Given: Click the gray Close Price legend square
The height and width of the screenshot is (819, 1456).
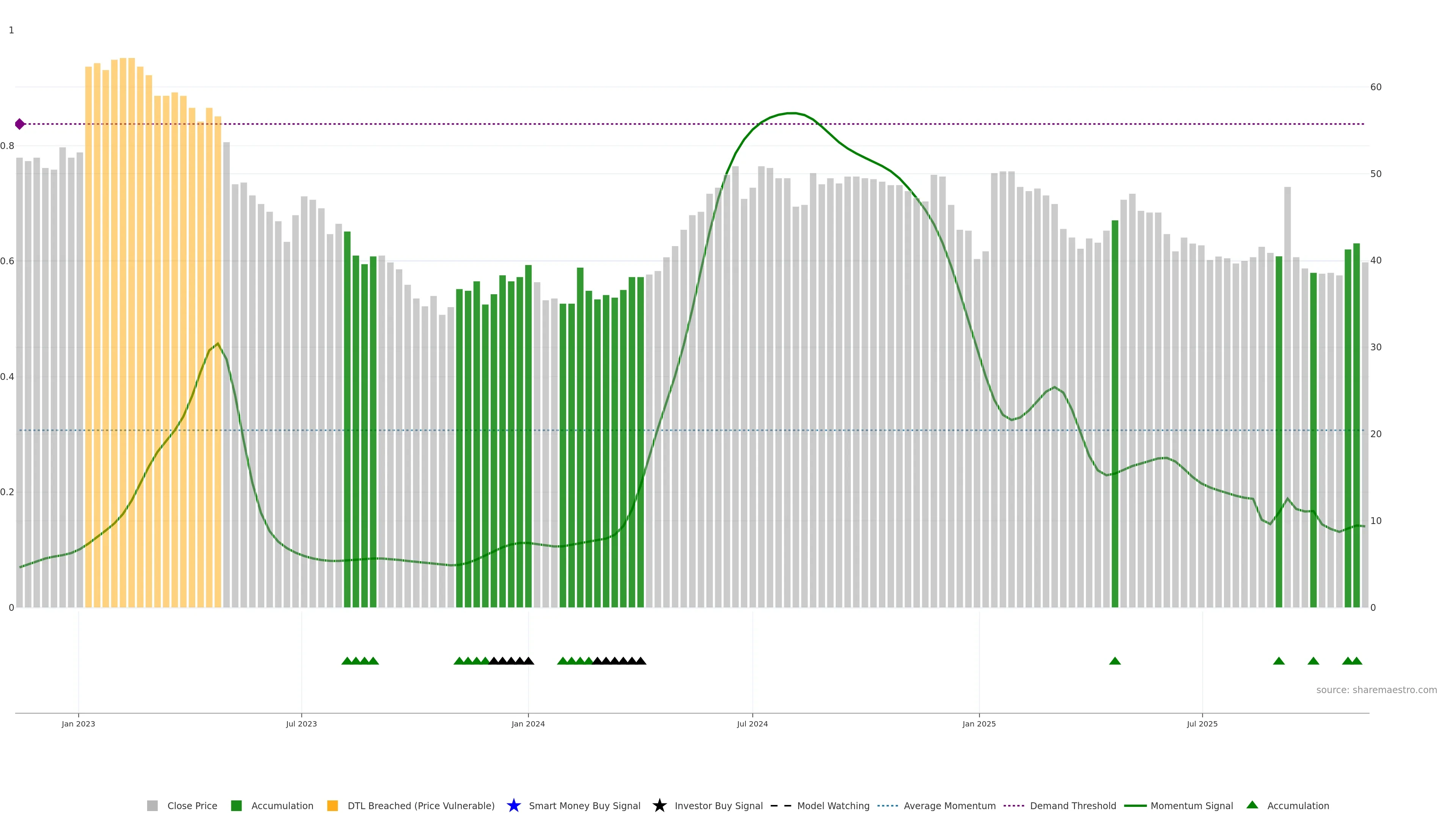Looking at the screenshot, I should pos(152,805).
